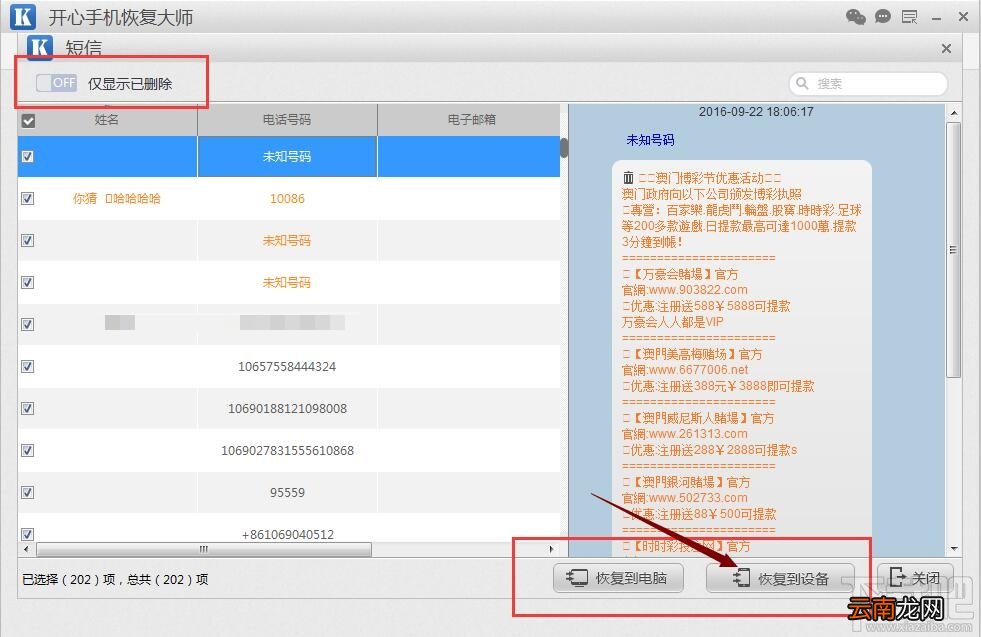This screenshot has height=637, width=981.
Task: Click the 2016-09-22 18:06:17 timestamp
Action: tap(756, 112)
